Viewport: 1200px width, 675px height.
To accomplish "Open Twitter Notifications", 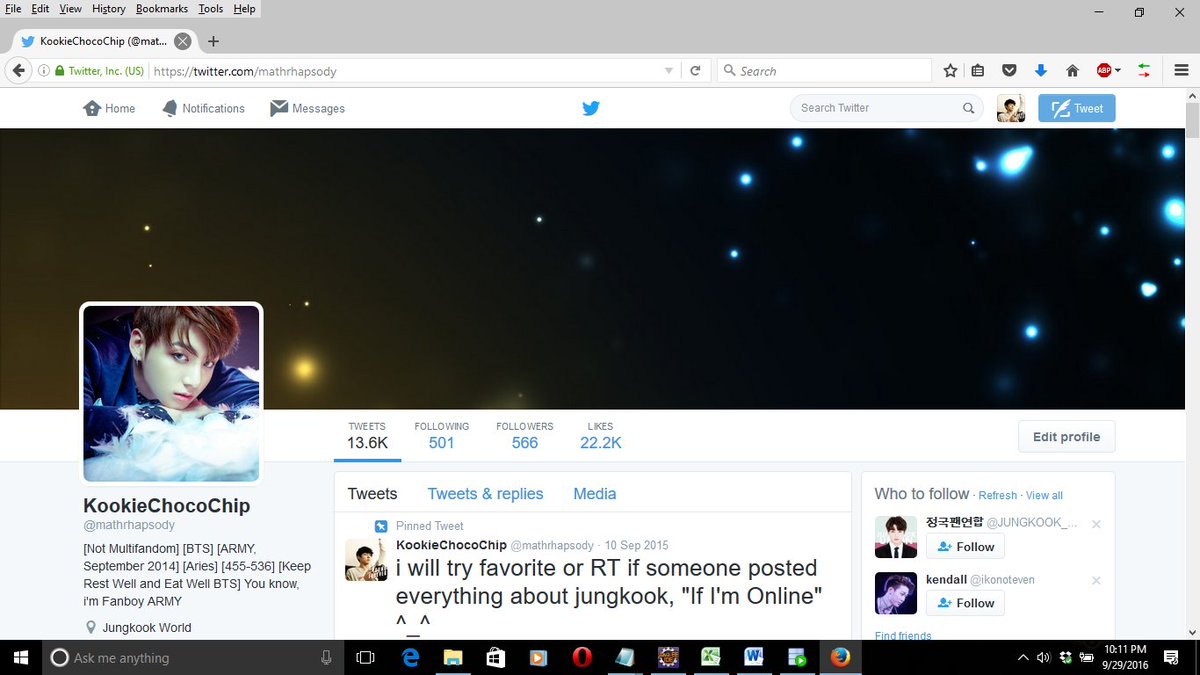I will coord(203,108).
